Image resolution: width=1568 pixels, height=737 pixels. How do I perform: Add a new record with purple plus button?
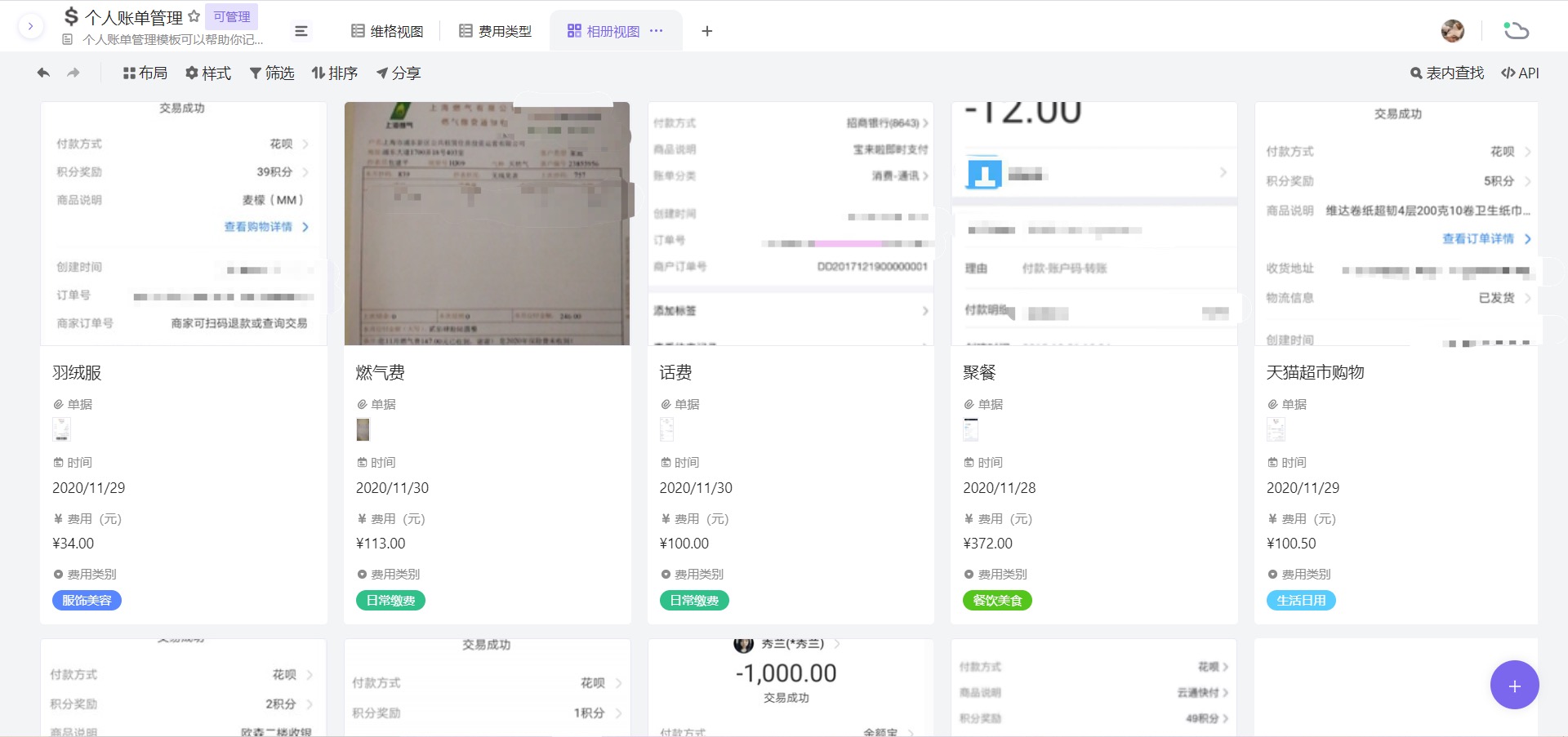[1515, 686]
